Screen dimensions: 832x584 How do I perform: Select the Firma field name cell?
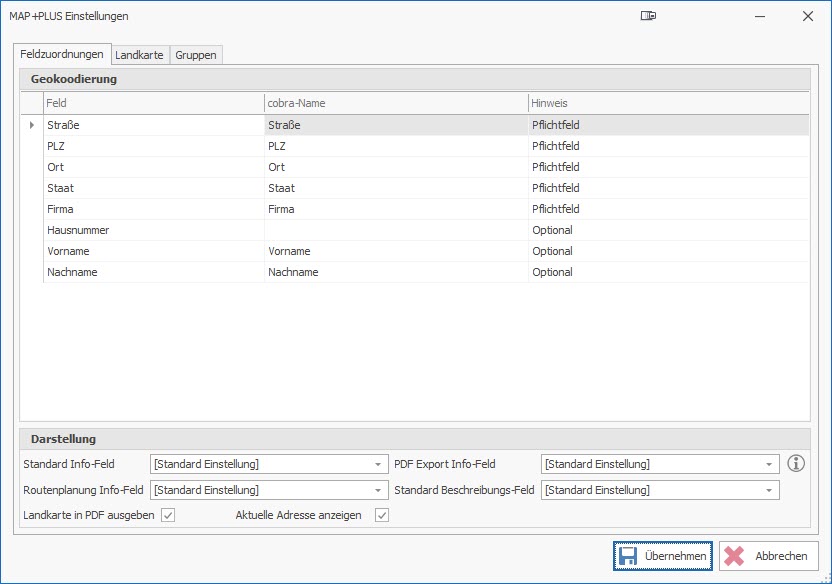click(154, 209)
